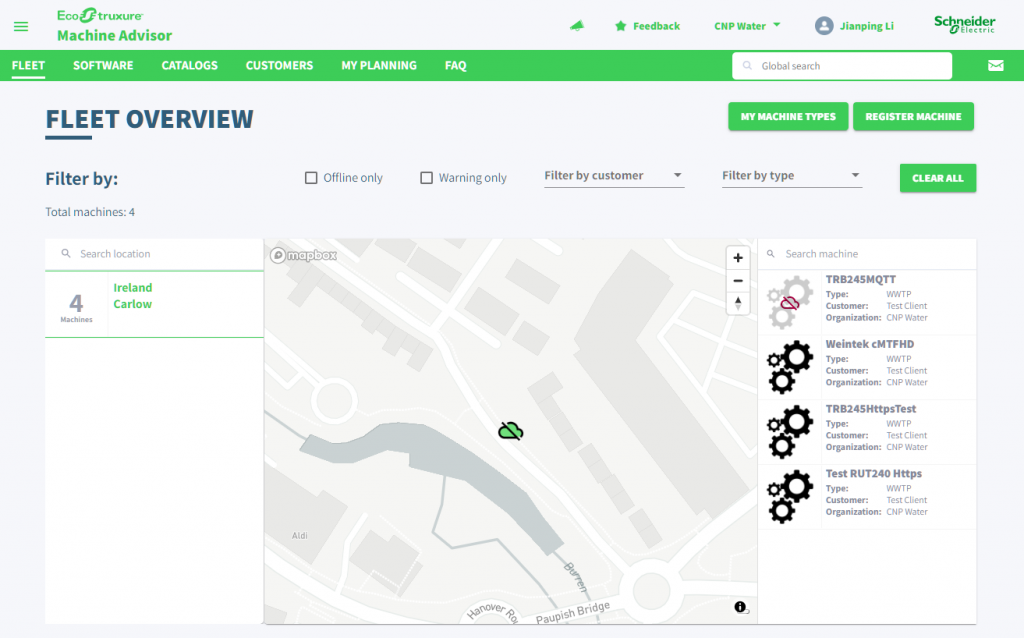Open the map attribution info icon
Image resolution: width=1024 pixels, height=638 pixels.
click(x=740, y=607)
